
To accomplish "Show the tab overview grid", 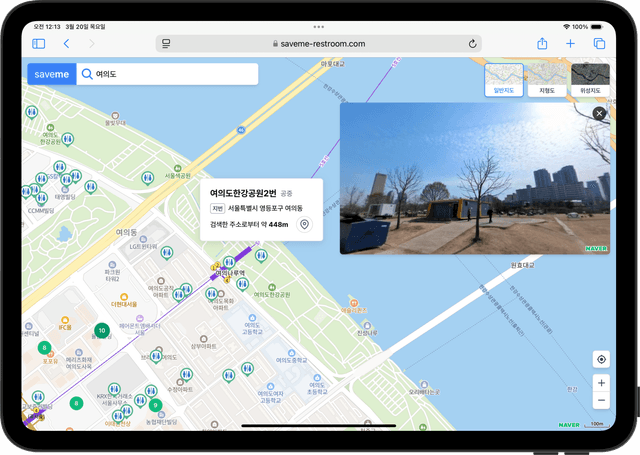I will (599, 44).
